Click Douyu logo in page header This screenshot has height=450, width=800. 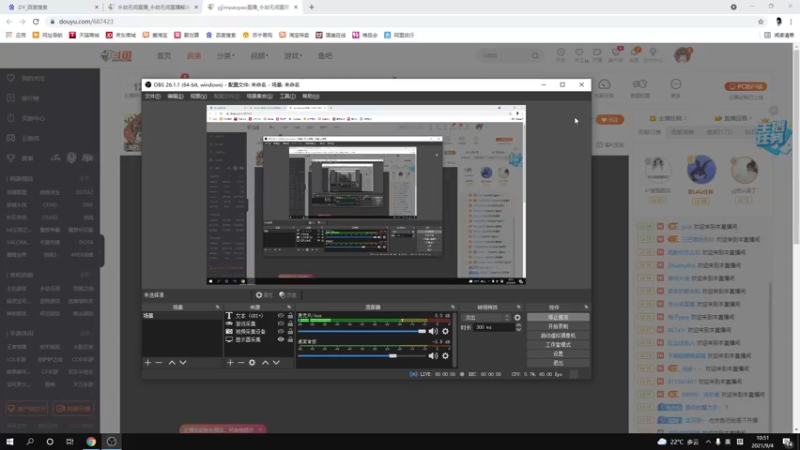[x=116, y=56]
